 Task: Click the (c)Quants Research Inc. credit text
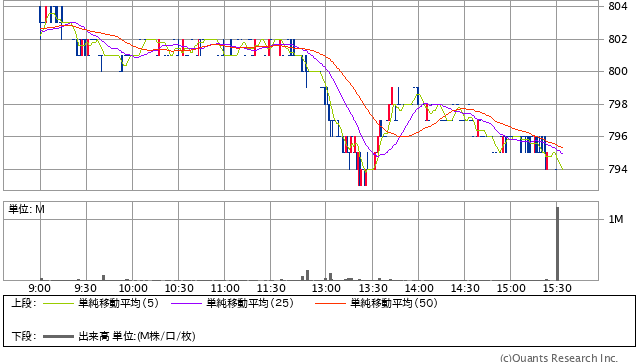point(559,358)
